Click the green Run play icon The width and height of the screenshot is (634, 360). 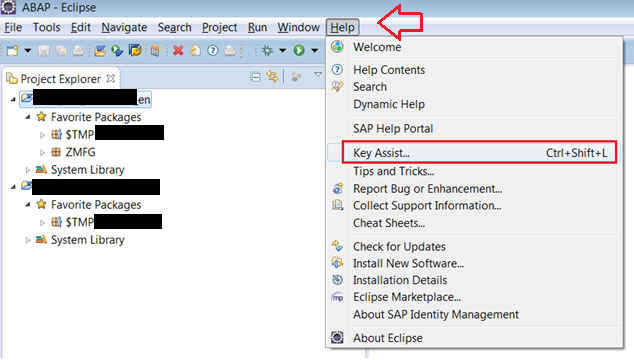click(x=299, y=51)
